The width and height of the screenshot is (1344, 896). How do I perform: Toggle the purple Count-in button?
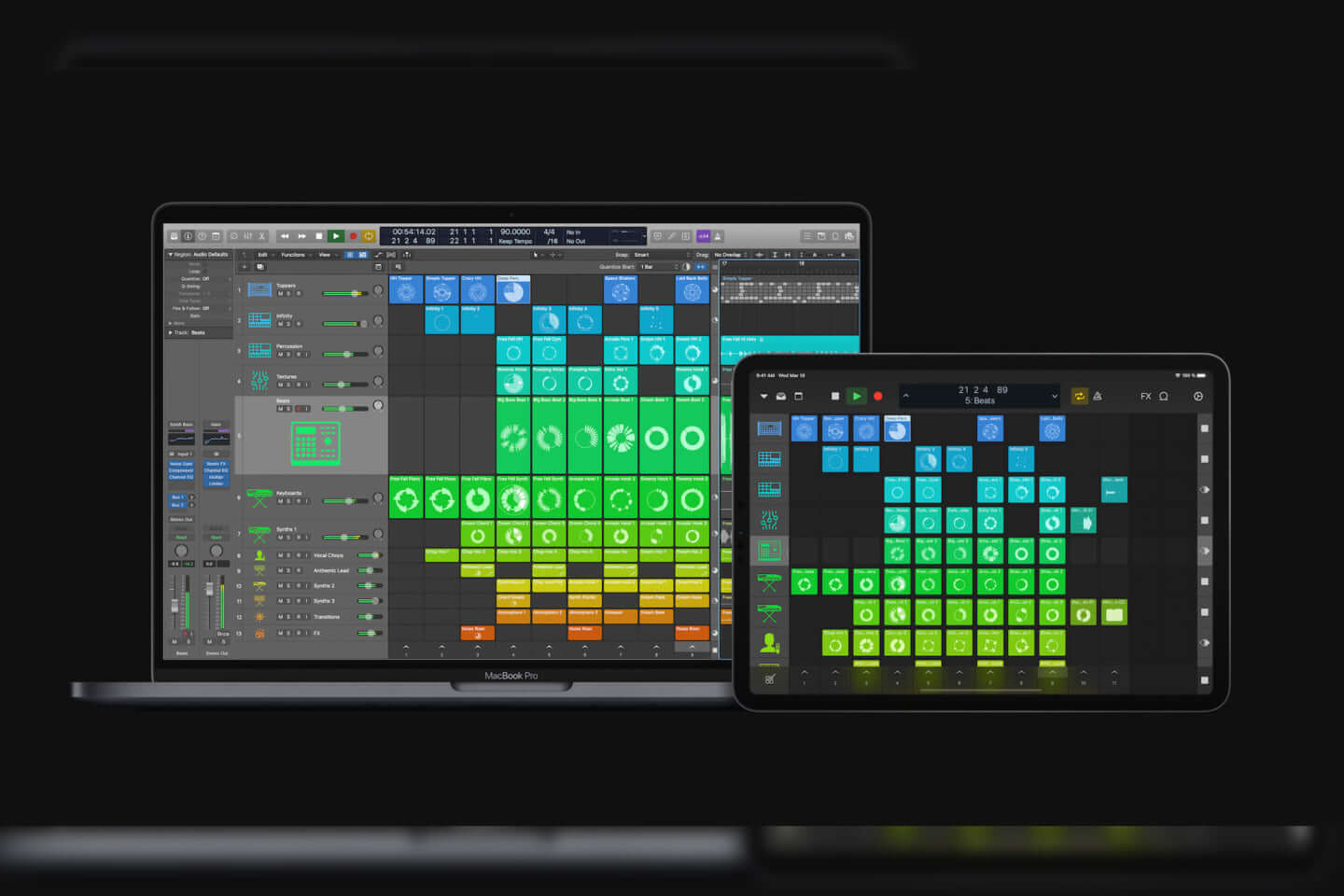click(x=704, y=236)
